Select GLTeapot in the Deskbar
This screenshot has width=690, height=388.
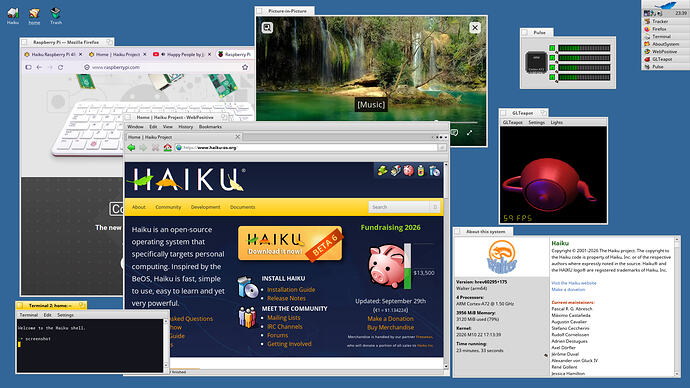pyautogui.click(x=665, y=59)
